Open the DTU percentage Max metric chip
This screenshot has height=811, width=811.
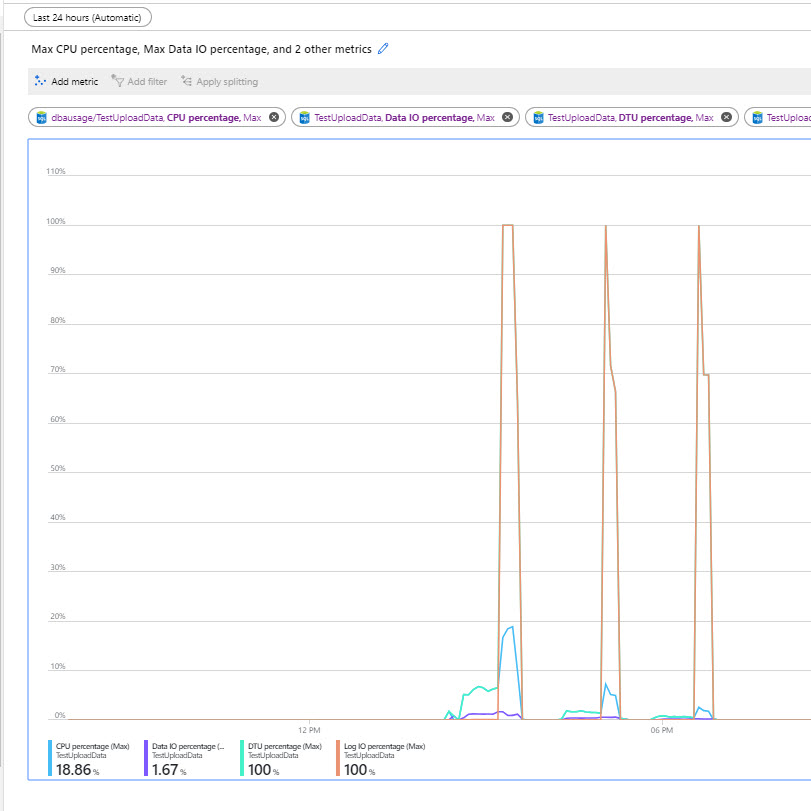pos(632,117)
